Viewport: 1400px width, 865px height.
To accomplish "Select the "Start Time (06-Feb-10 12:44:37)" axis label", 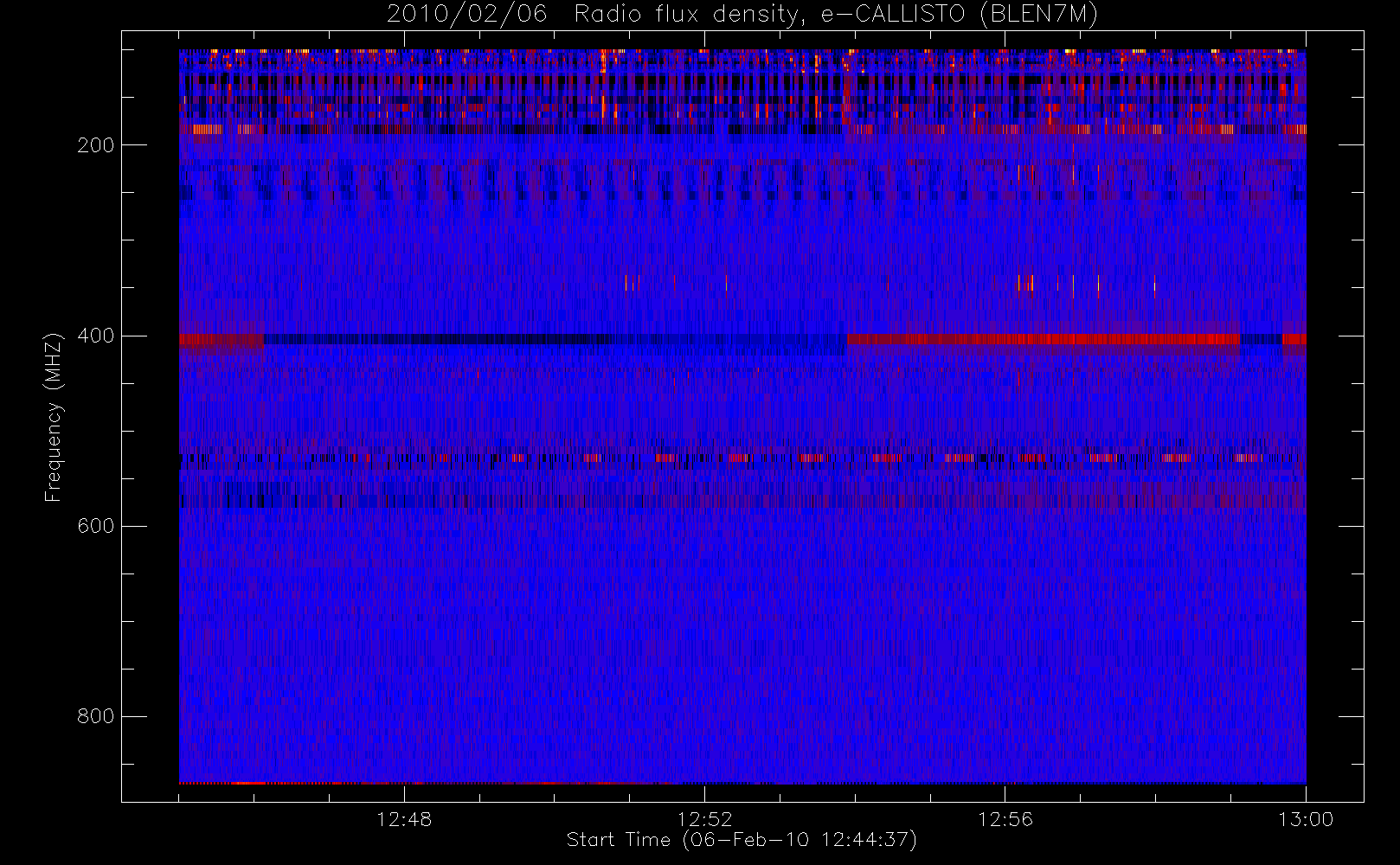I will [x=742, y=840].
